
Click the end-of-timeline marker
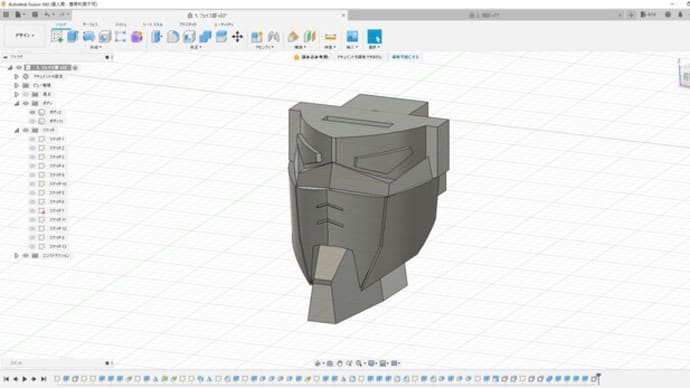[x=598, y=378]
